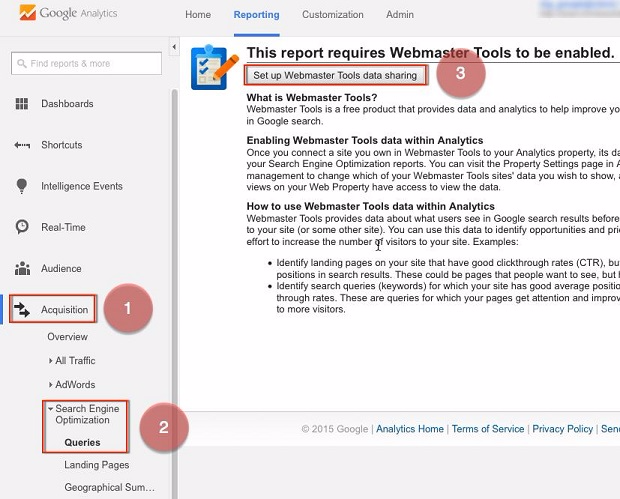Click the Audience people icon
Screen dimensions: 620x499
point(22,268)
